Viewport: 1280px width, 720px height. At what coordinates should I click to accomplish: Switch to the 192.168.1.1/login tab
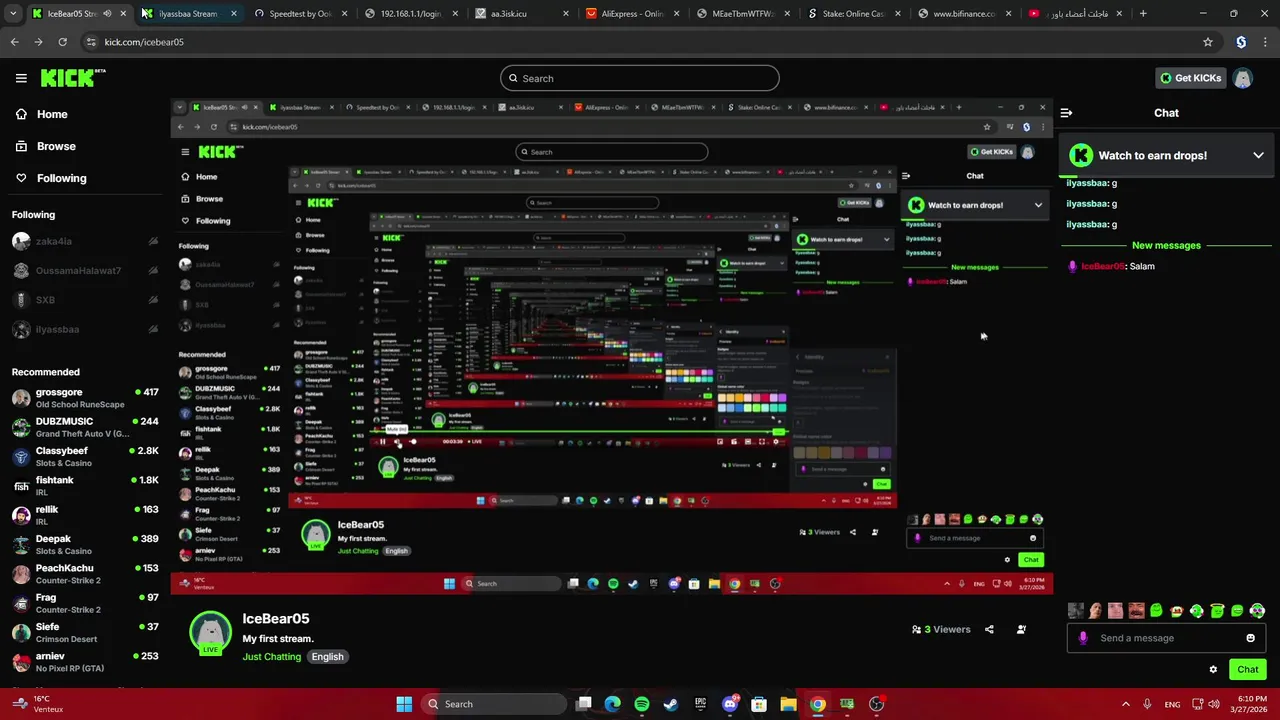(411, 14)
